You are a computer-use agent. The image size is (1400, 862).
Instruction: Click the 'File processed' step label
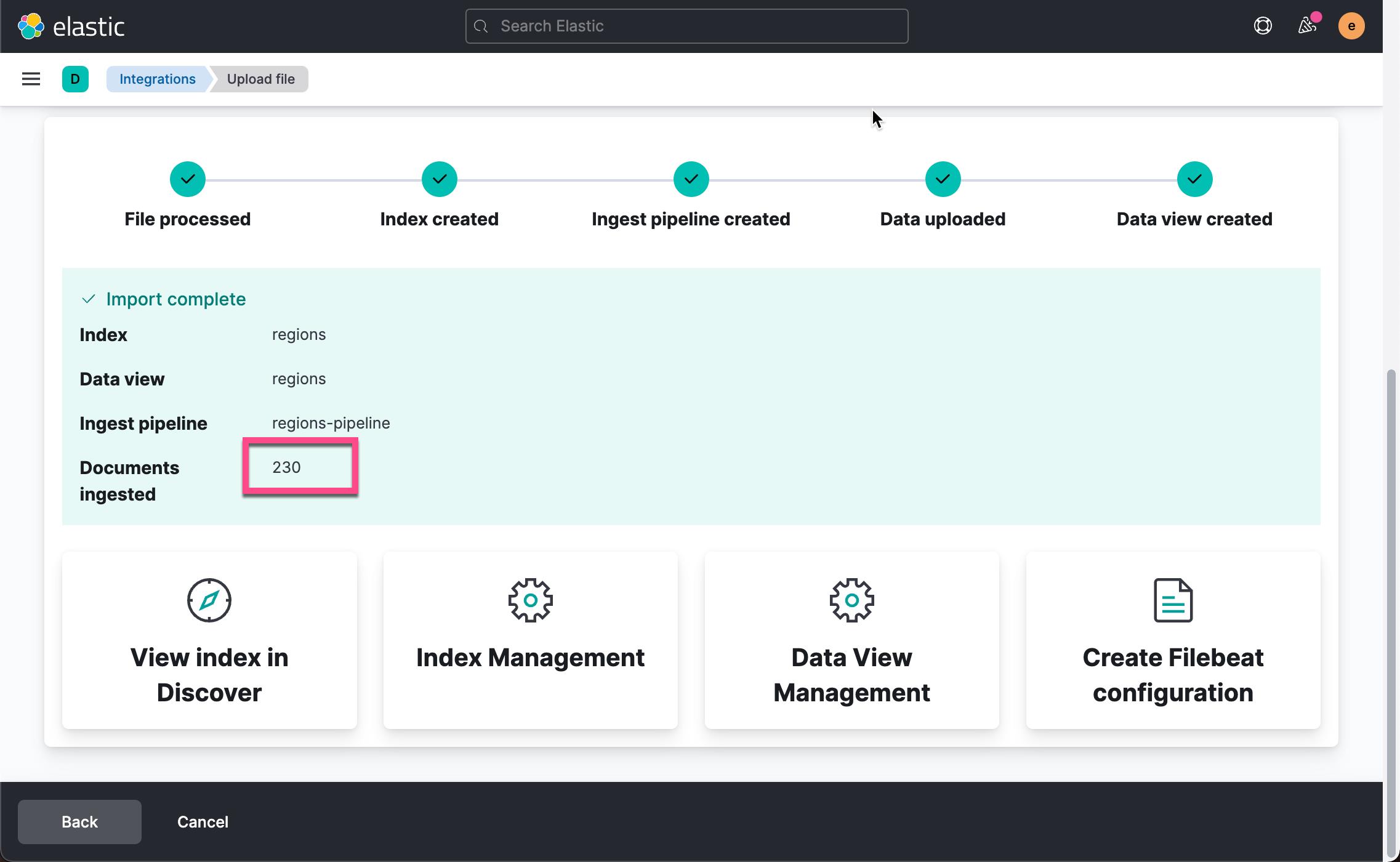coord(188,219)
